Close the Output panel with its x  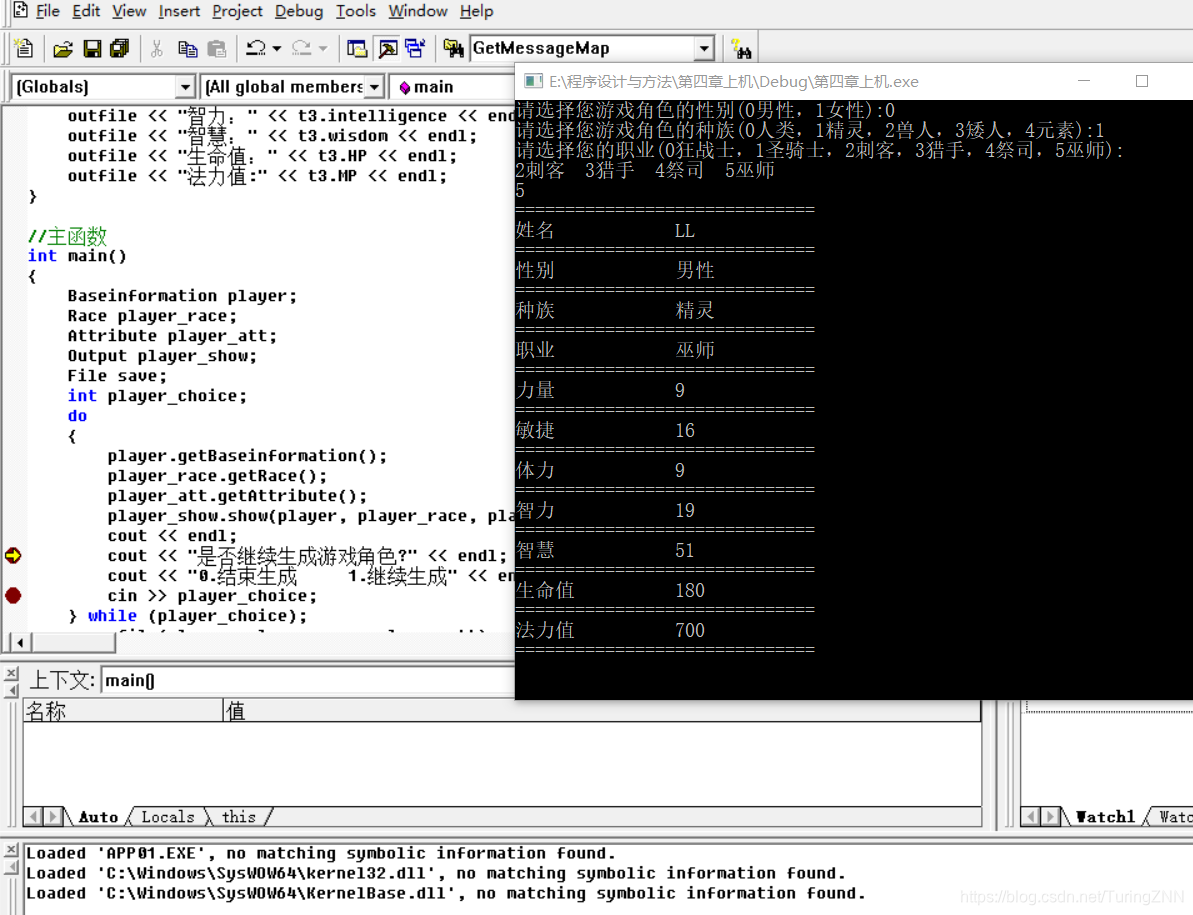click(x=11, y=849)
